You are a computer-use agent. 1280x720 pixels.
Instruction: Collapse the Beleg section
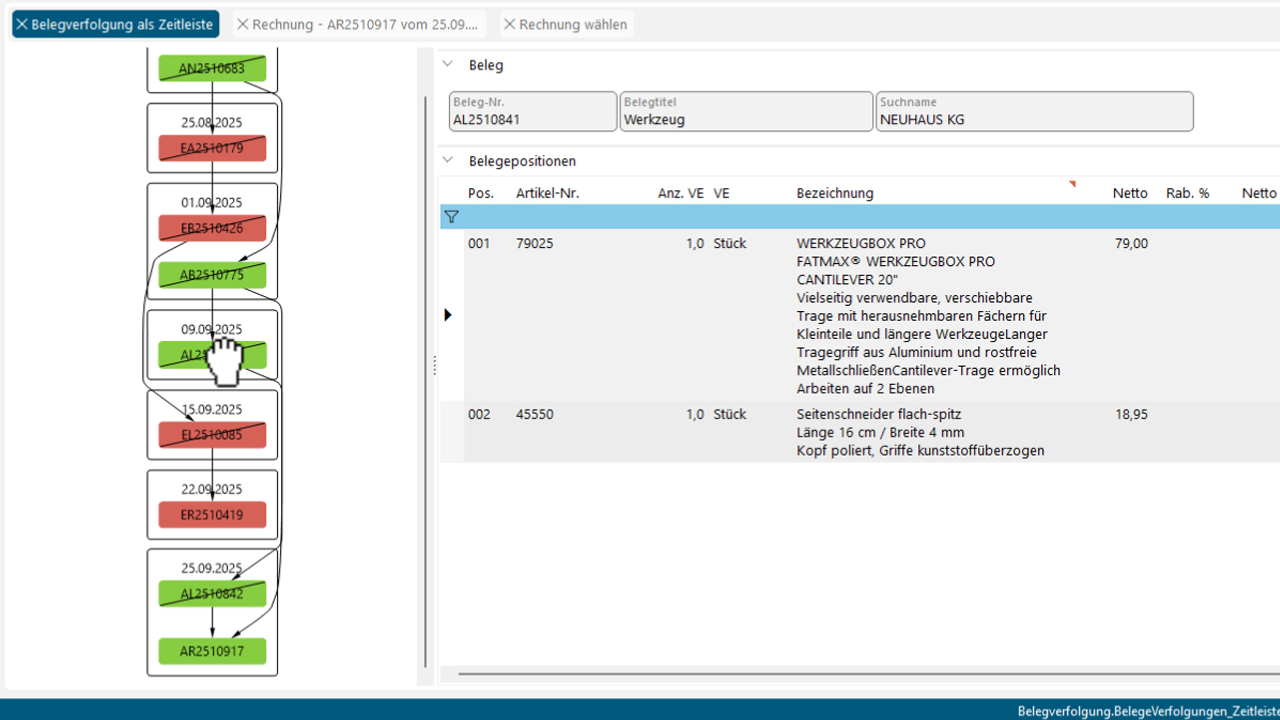[x=448, y=65]
